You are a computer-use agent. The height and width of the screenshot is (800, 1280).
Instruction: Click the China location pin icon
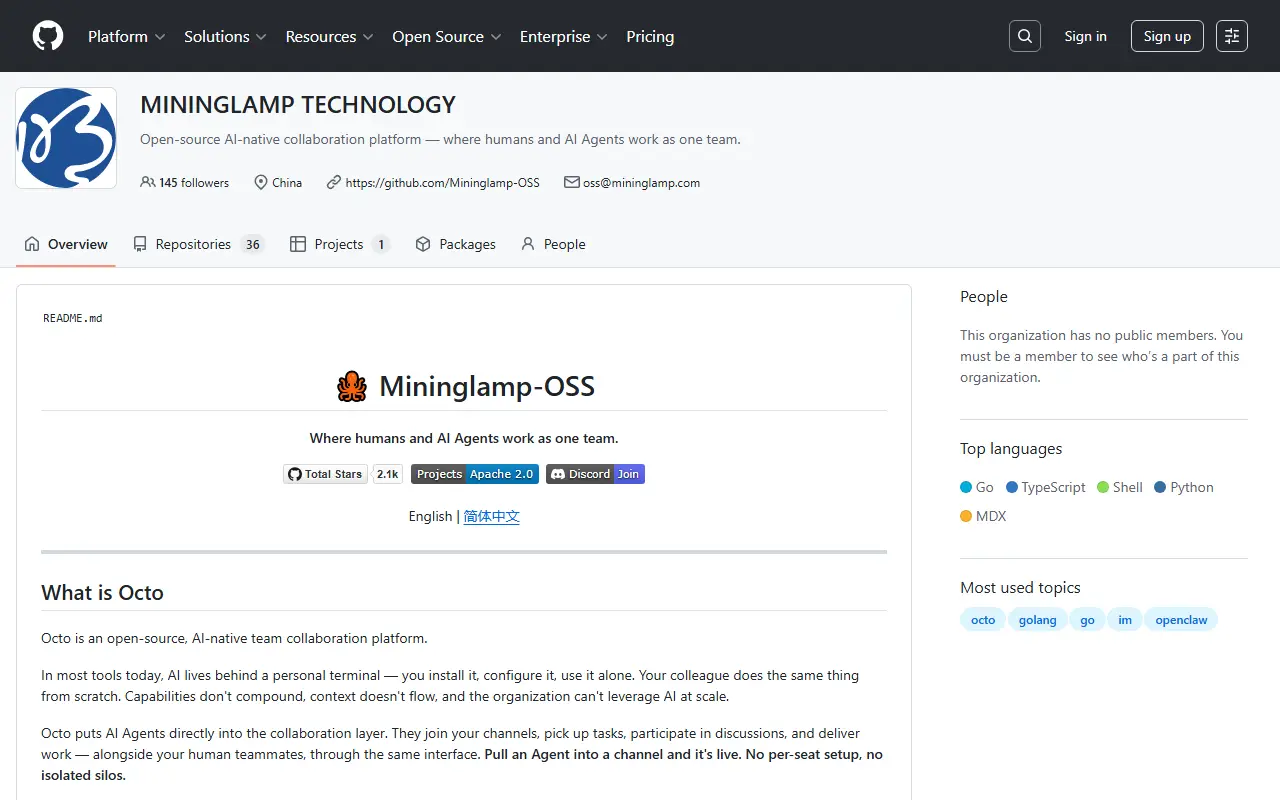pos(261,183)
